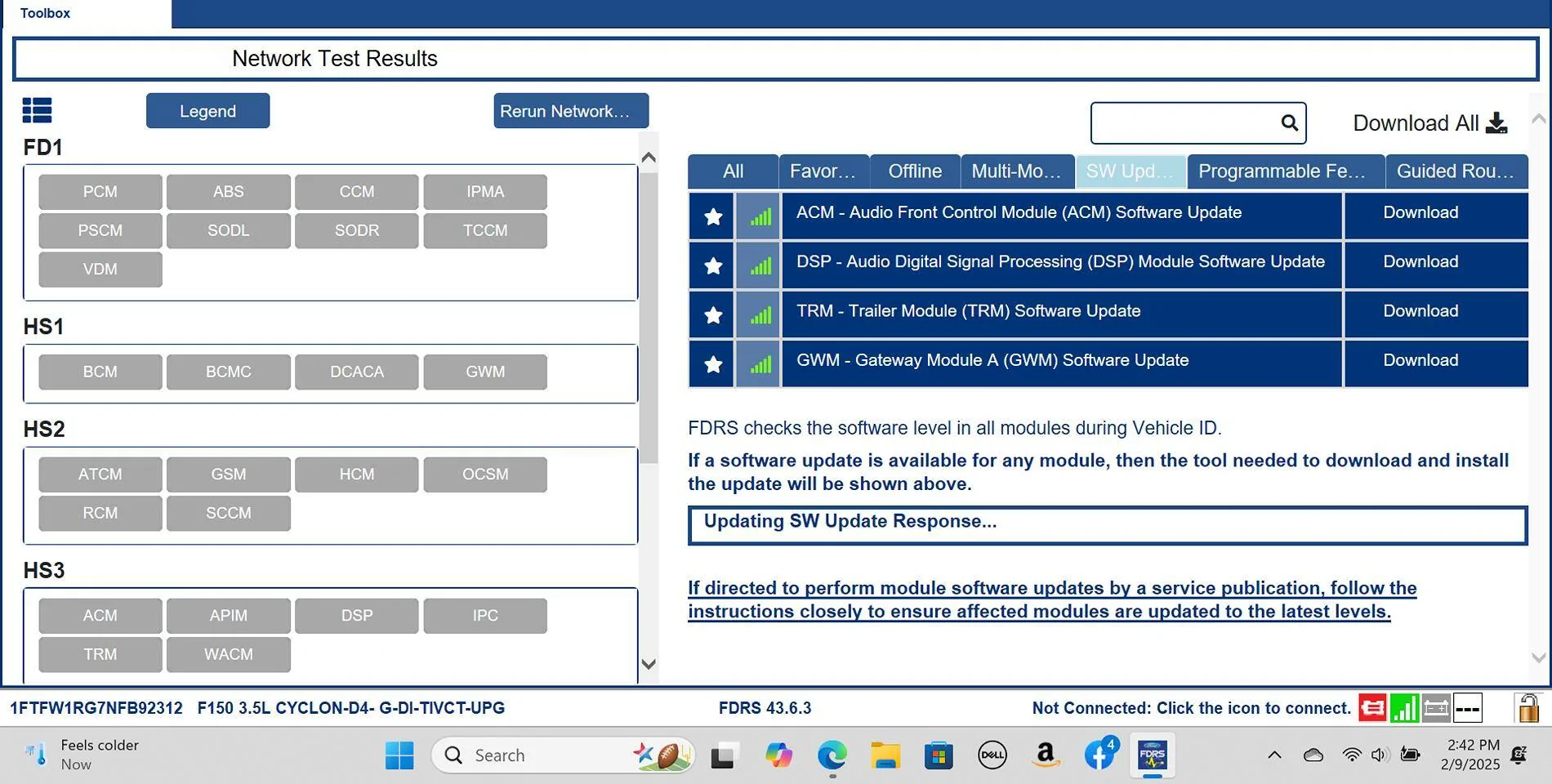Image resolution: width=1552 pixels, height=784 pixels.
Task: Open Amazon shortcut on taskbar
Action: 1046,755
